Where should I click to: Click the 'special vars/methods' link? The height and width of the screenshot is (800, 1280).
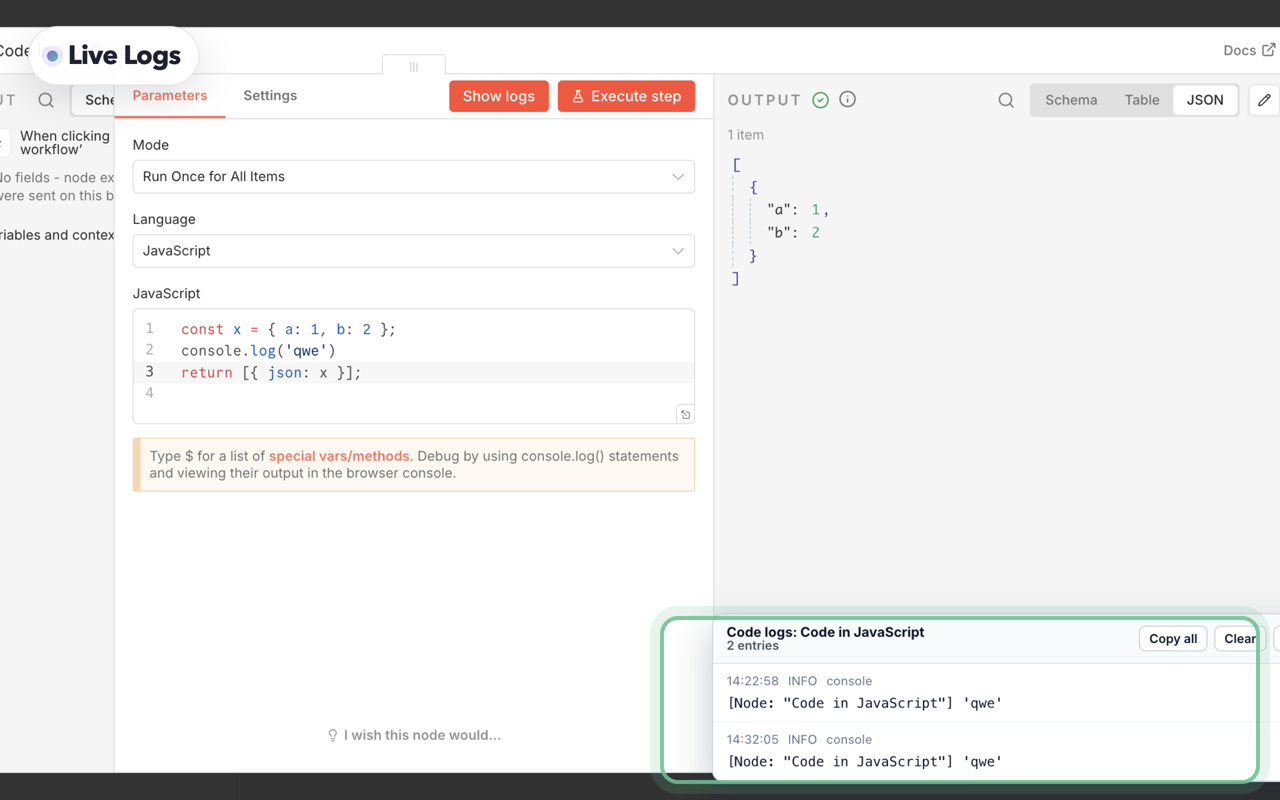click(x=339, y=456)
